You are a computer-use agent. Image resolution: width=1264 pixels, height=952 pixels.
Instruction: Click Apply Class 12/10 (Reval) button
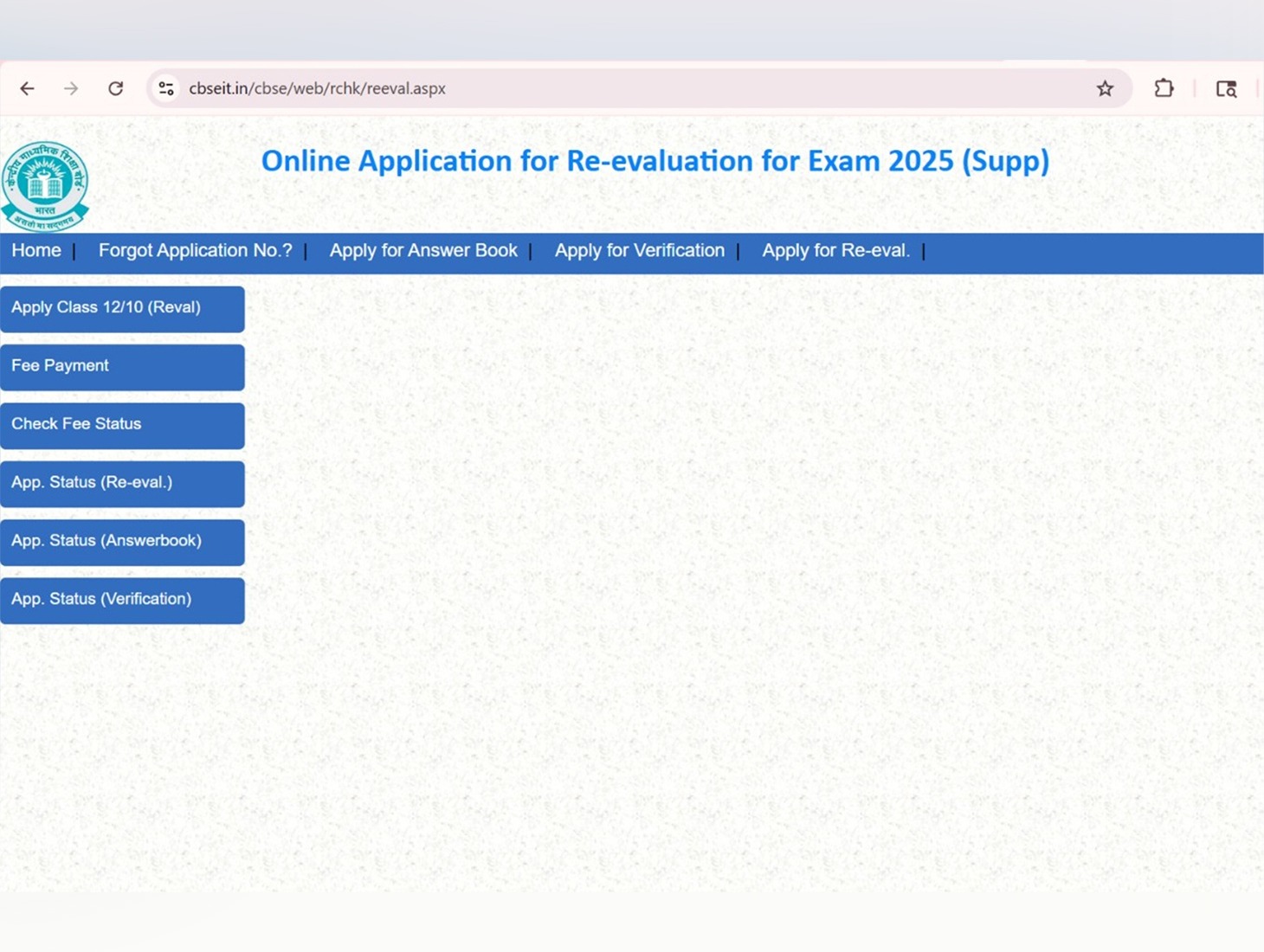coord(122,309)
